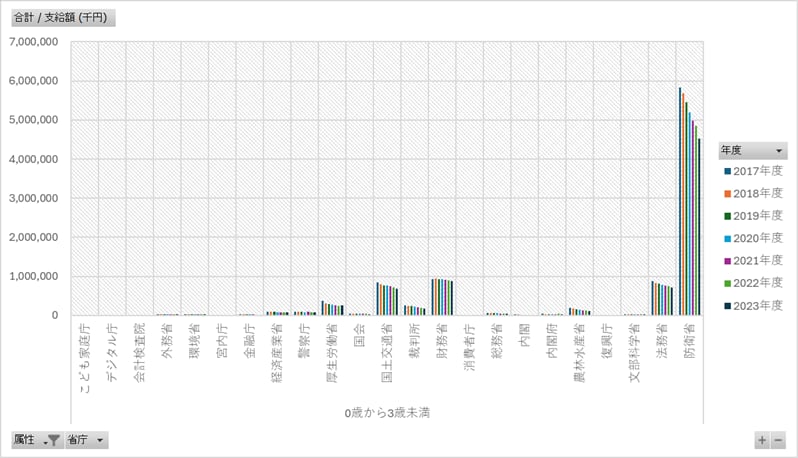Viewport: 798px width, 458px height.
Task: Select the 2021年度 legend swatch
Action: [x=728, y=261]
